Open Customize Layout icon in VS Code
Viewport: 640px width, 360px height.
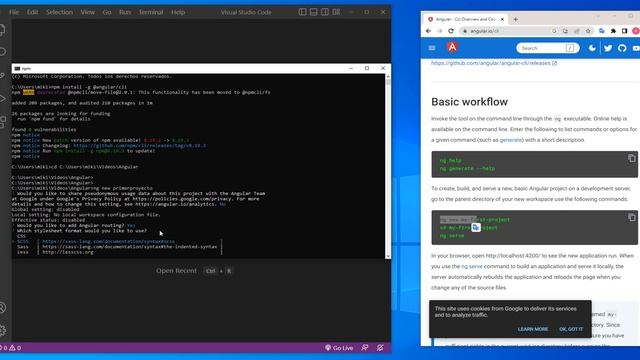[336, 12]
